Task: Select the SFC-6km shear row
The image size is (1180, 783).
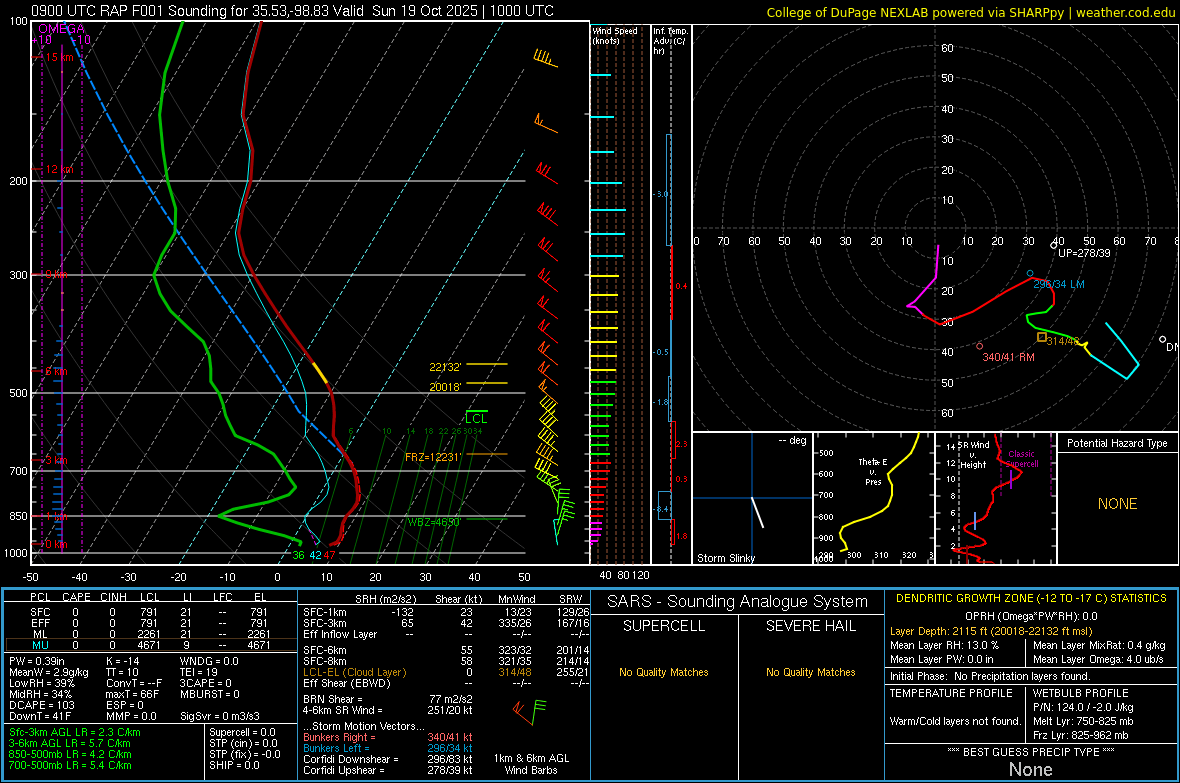Action: pos(446,650)
